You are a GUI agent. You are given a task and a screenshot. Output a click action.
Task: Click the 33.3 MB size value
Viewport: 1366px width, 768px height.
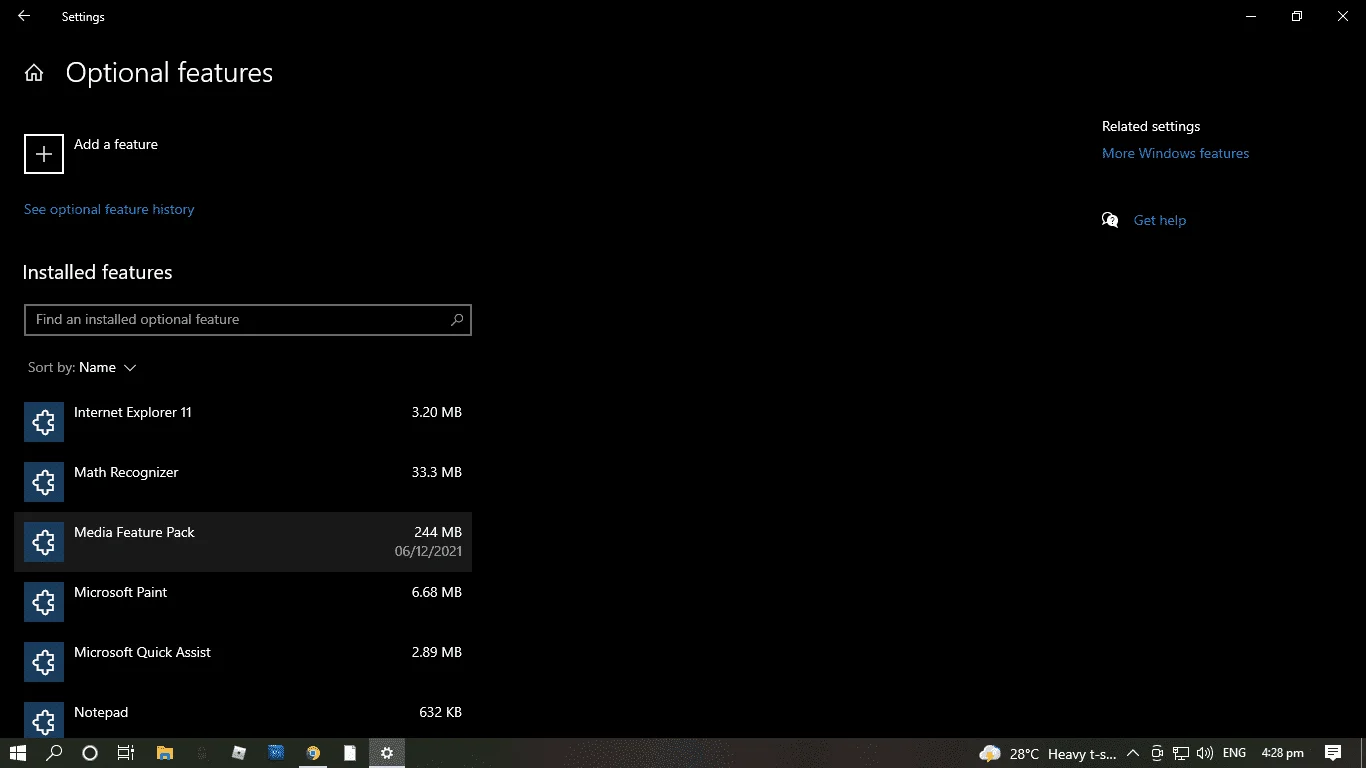437,472
